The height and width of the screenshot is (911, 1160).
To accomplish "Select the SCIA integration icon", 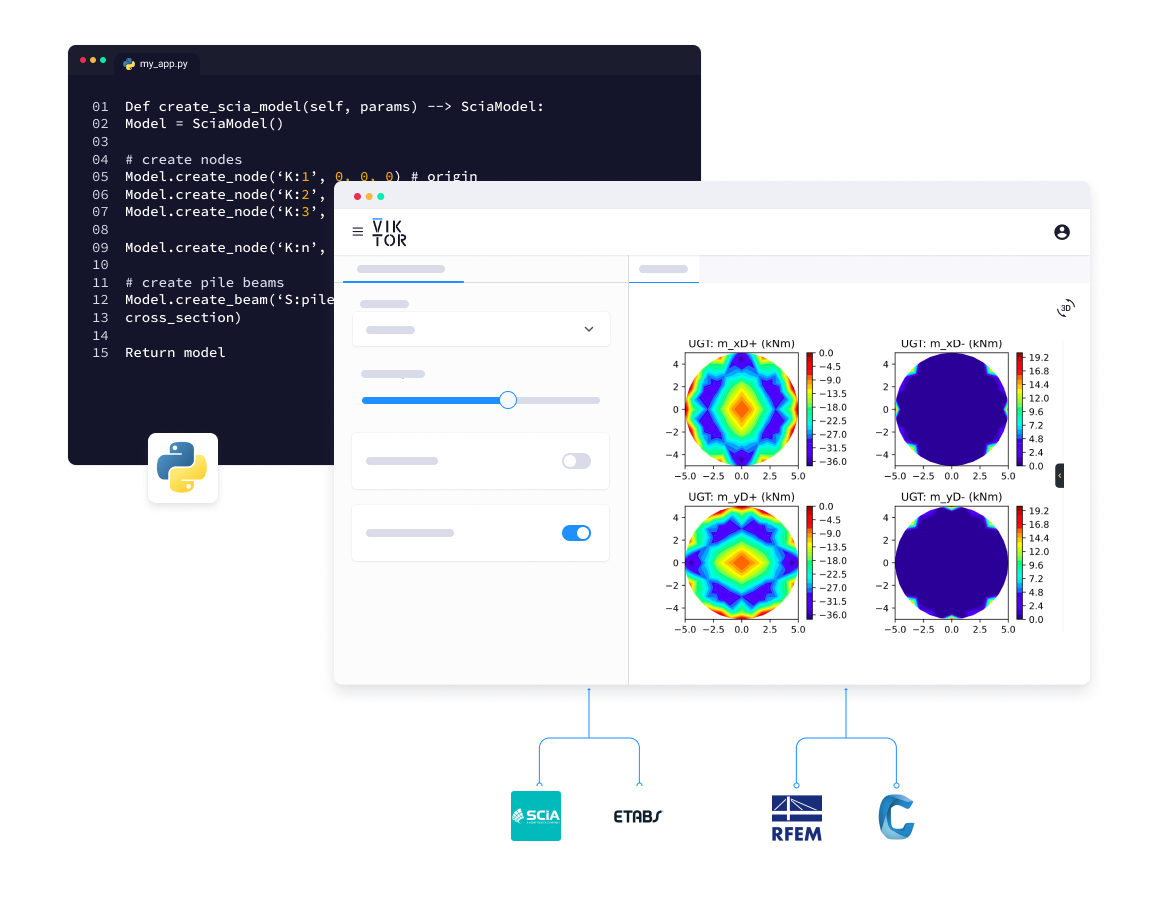I will (536, 816).
